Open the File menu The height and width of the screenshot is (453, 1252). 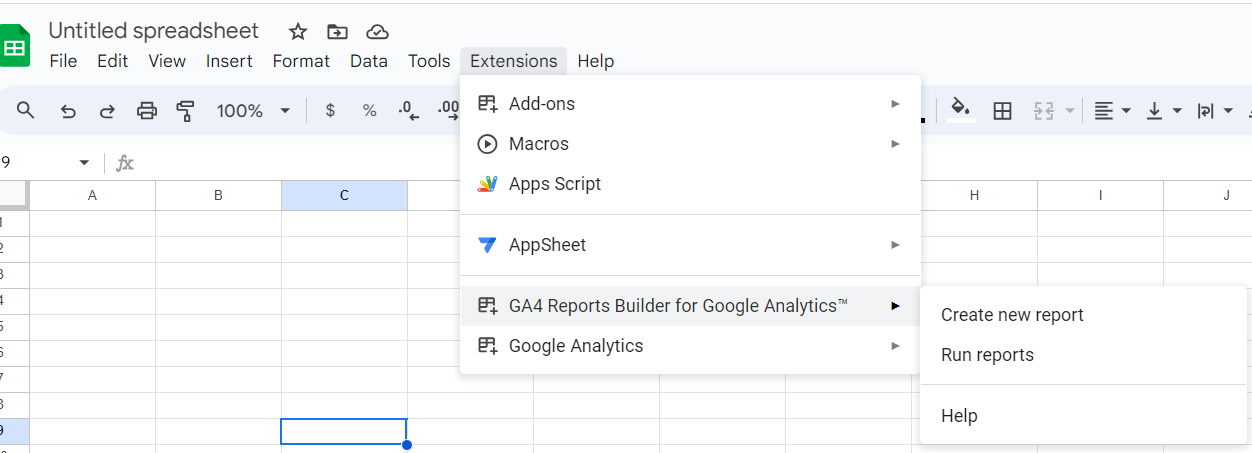click(63, 61)
